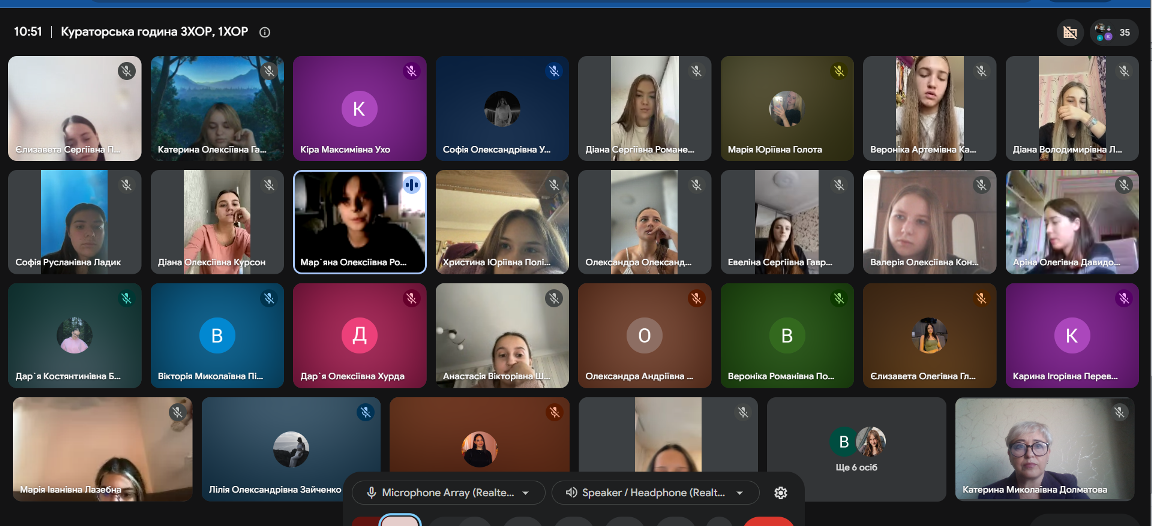The width and height of the screenshot is (1152, 526).
Task: Click muted mic icon on Евеліна Сергіївна tile
Action: click(x=839, y=185)
